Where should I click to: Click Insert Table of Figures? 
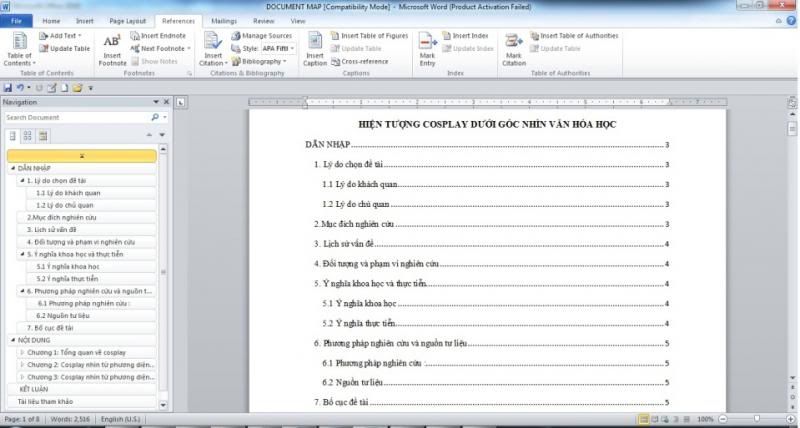coord(374,36)
